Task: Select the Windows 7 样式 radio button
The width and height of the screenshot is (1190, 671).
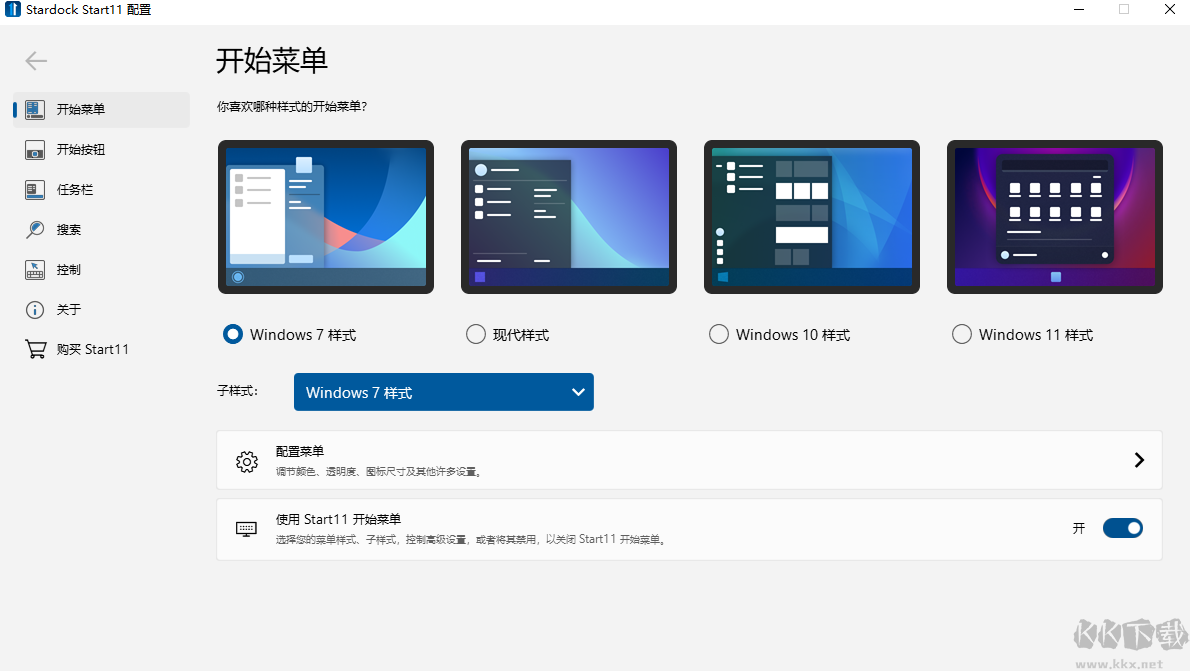Action: pos(232,334)
